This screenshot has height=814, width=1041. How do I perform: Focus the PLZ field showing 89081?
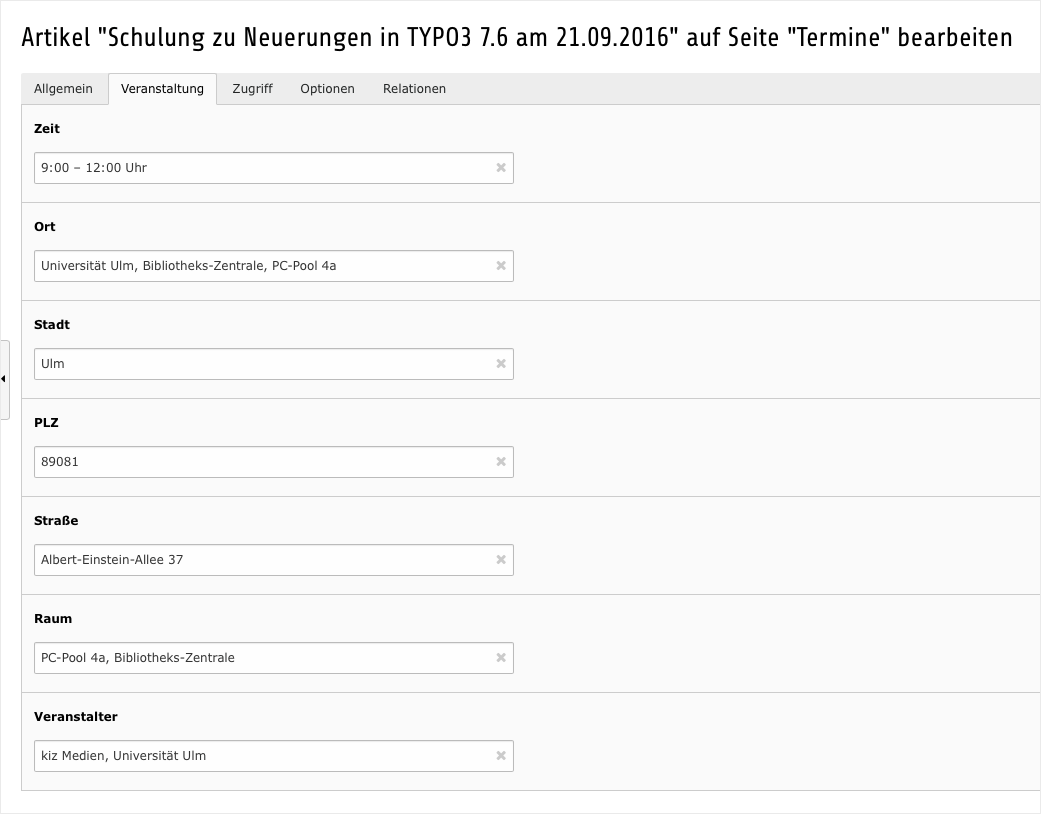tap(260, 462)
